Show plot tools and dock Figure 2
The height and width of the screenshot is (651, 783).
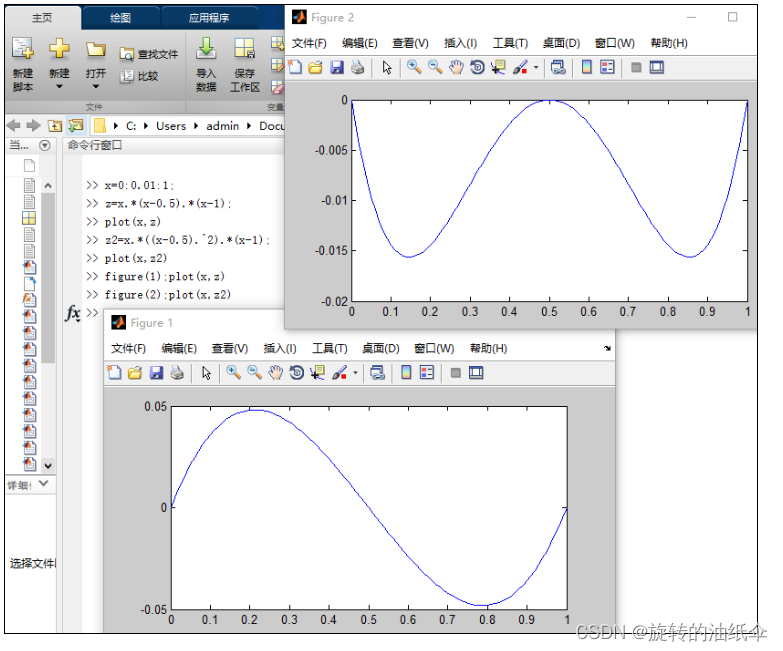[657, 67]
